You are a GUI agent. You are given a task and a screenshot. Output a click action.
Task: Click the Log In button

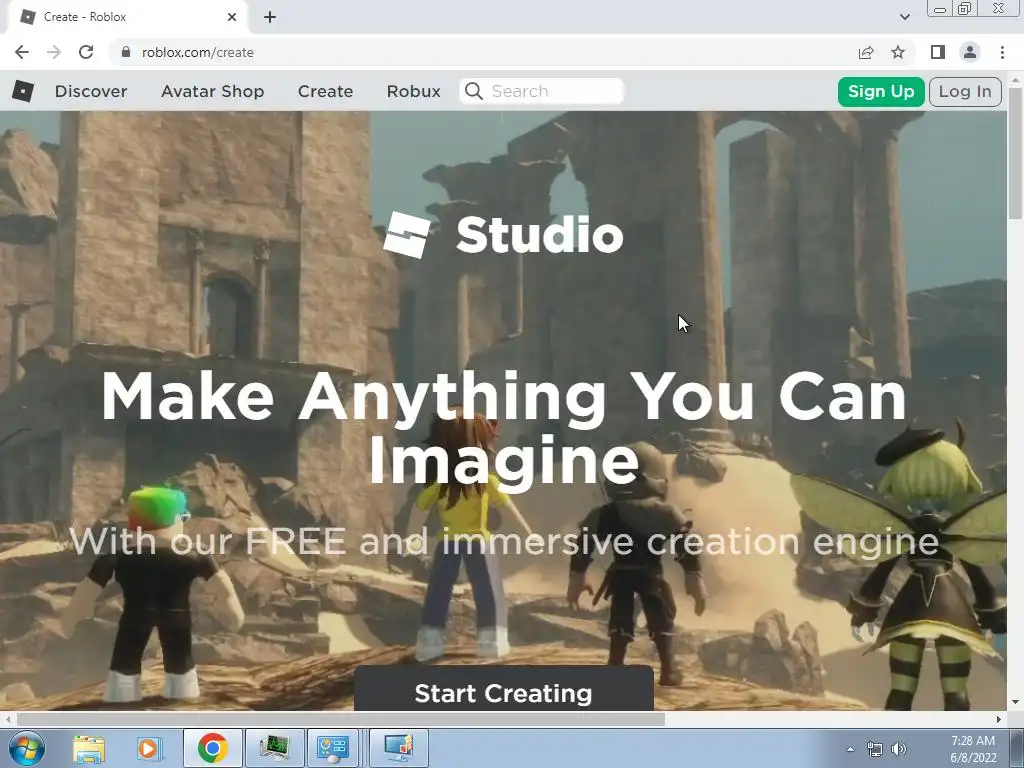pyautogui.click(x=965, y=91)
